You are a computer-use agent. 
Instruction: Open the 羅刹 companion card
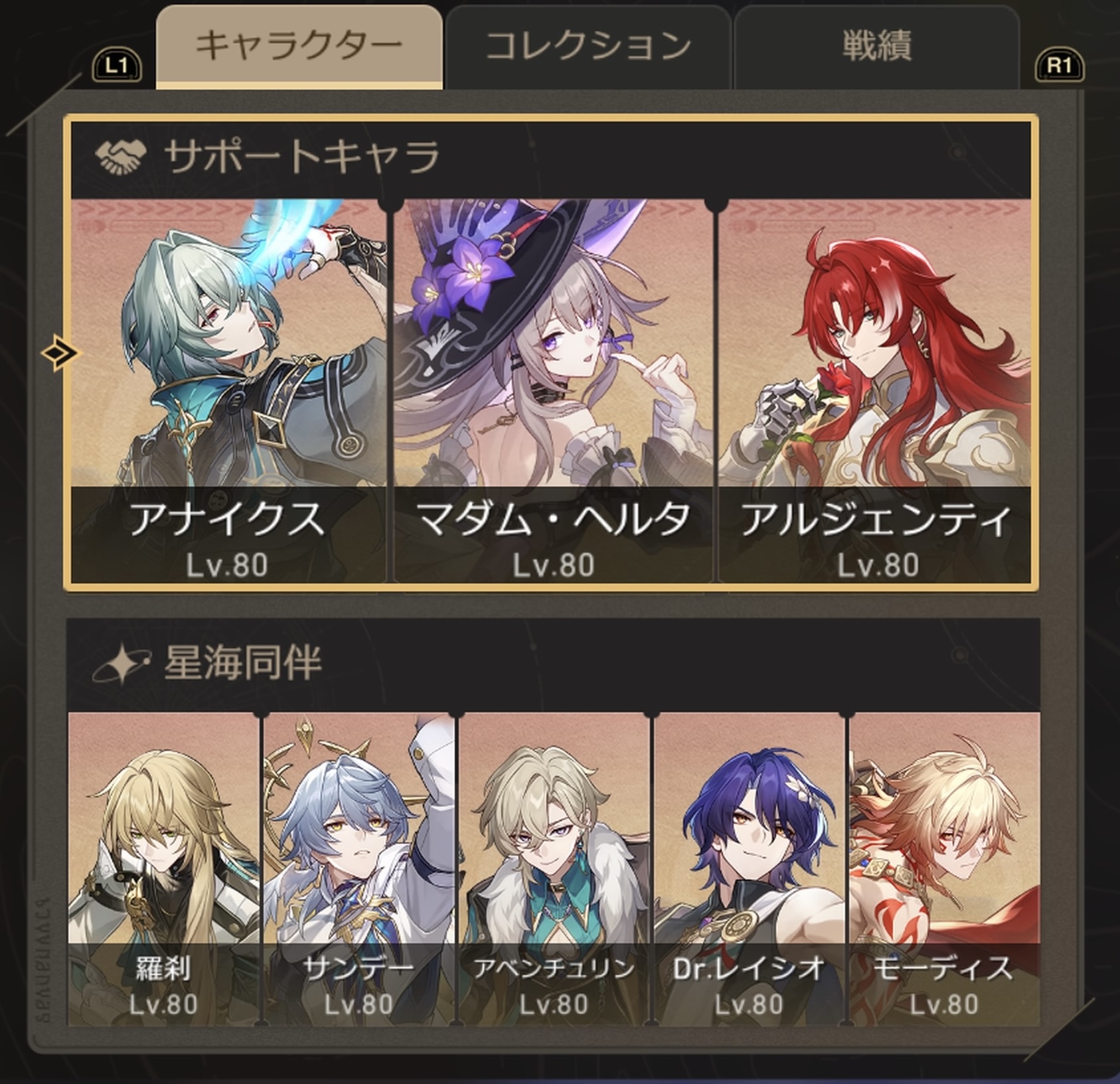tap(163, 868)
